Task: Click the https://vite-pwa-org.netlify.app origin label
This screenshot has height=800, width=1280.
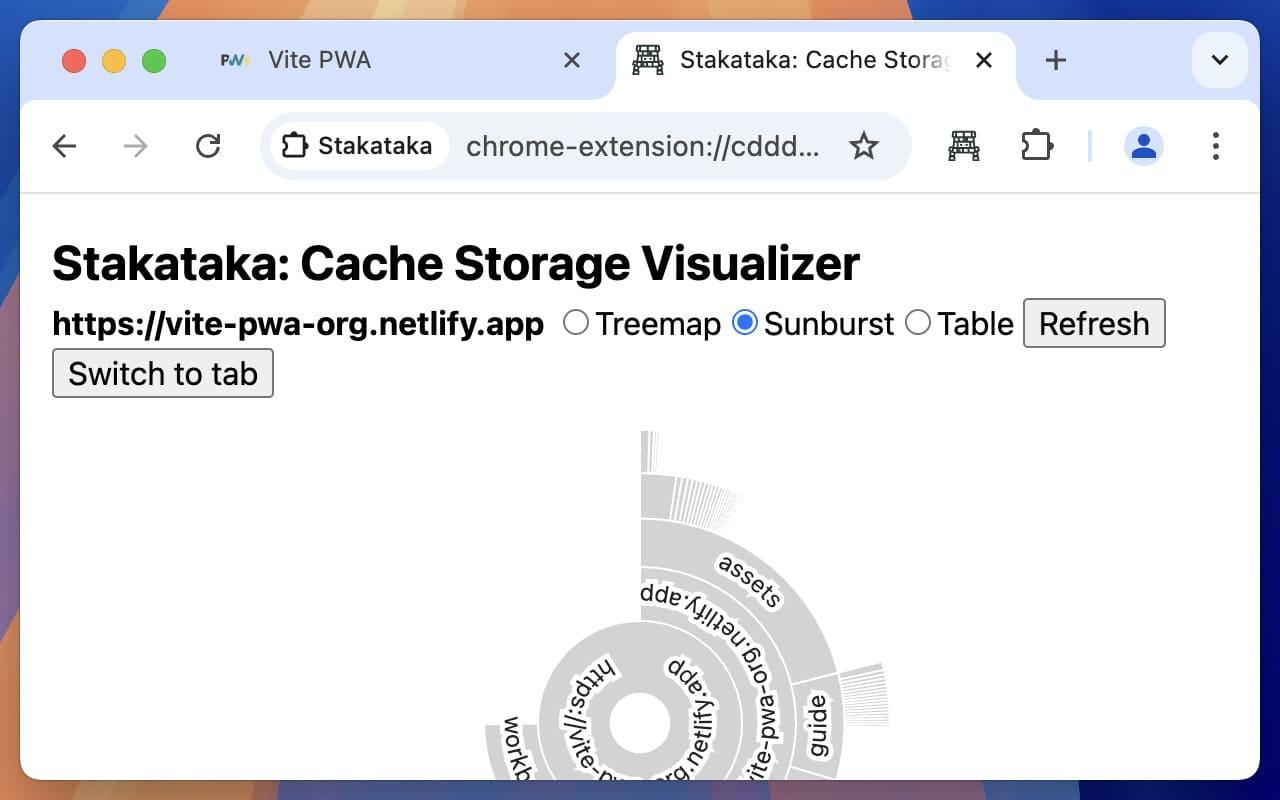Action: [x=298, y=324]
